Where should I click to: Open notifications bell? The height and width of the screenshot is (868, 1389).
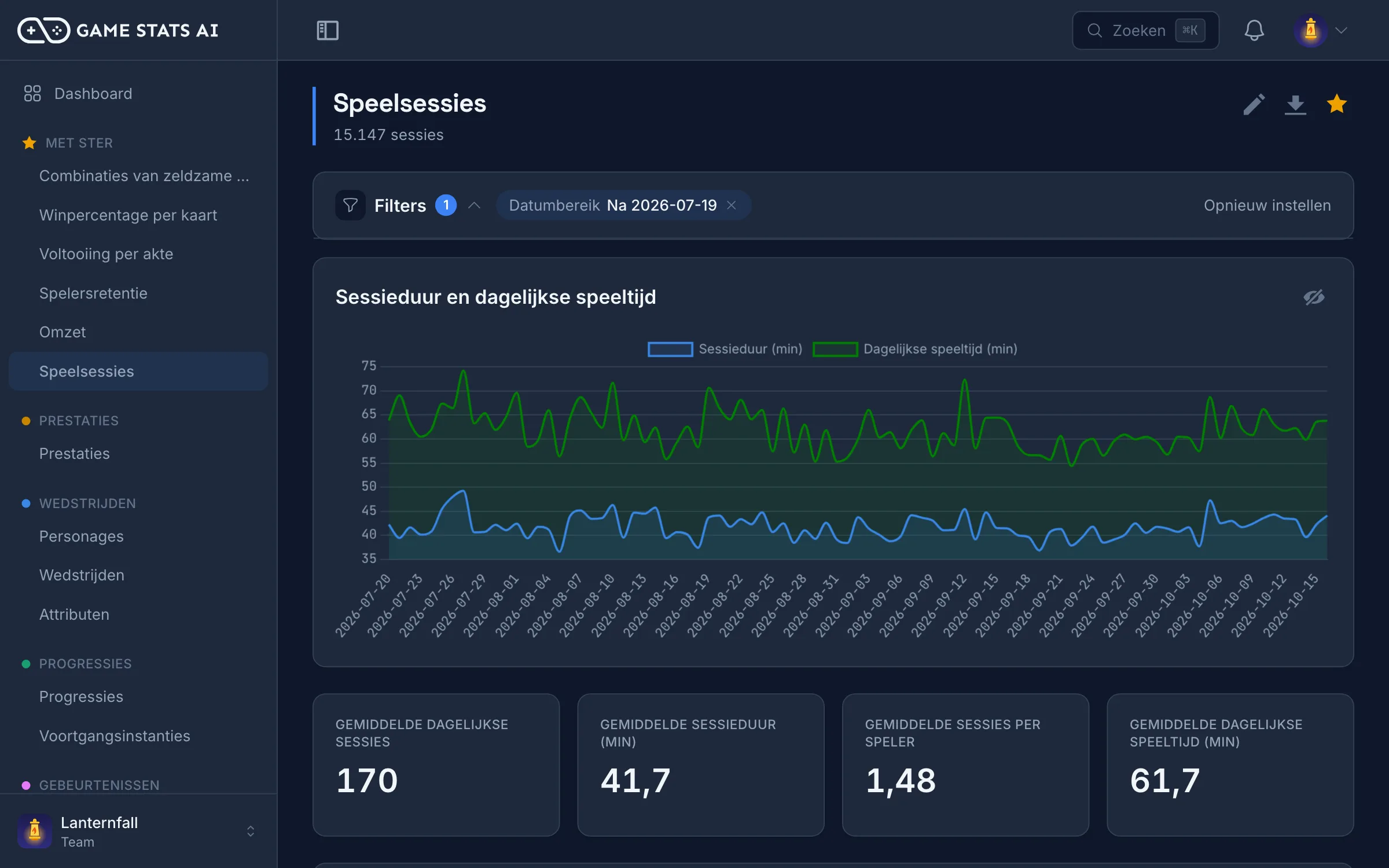1254,30
